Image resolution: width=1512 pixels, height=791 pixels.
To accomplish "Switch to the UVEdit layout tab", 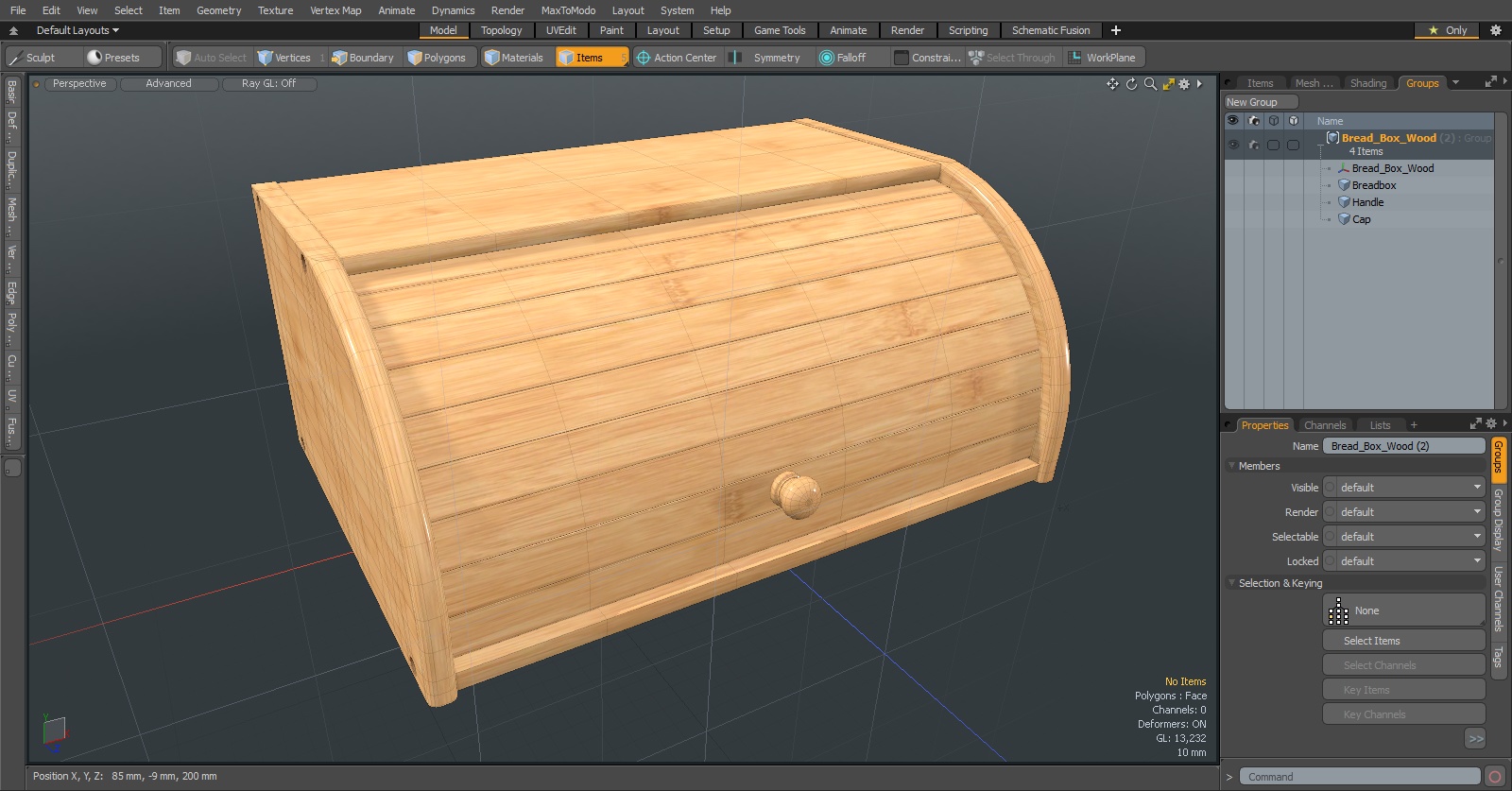I will coord(560,30).
